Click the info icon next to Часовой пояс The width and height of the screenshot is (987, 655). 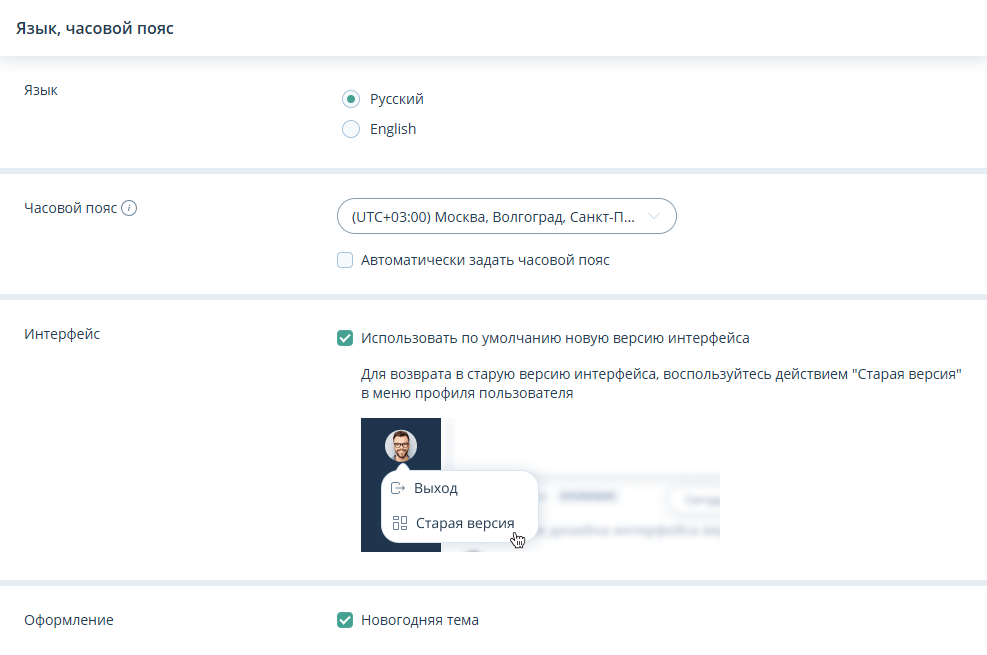point(129,208)
